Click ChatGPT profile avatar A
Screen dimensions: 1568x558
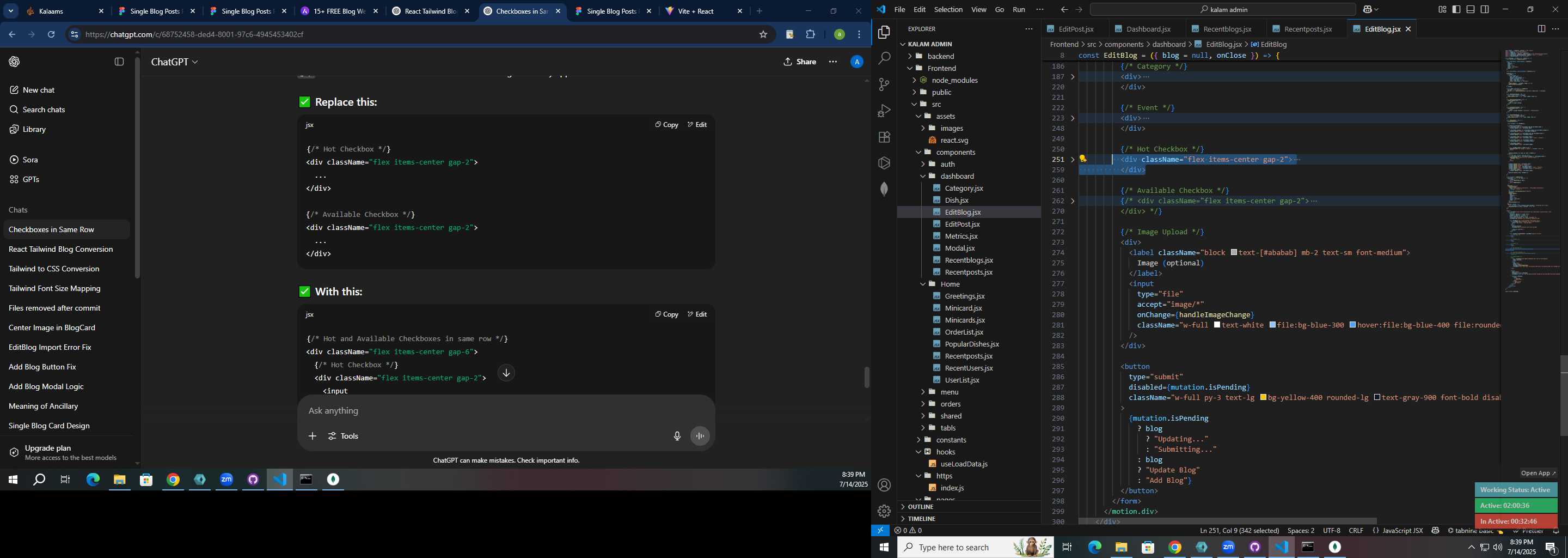856,62
